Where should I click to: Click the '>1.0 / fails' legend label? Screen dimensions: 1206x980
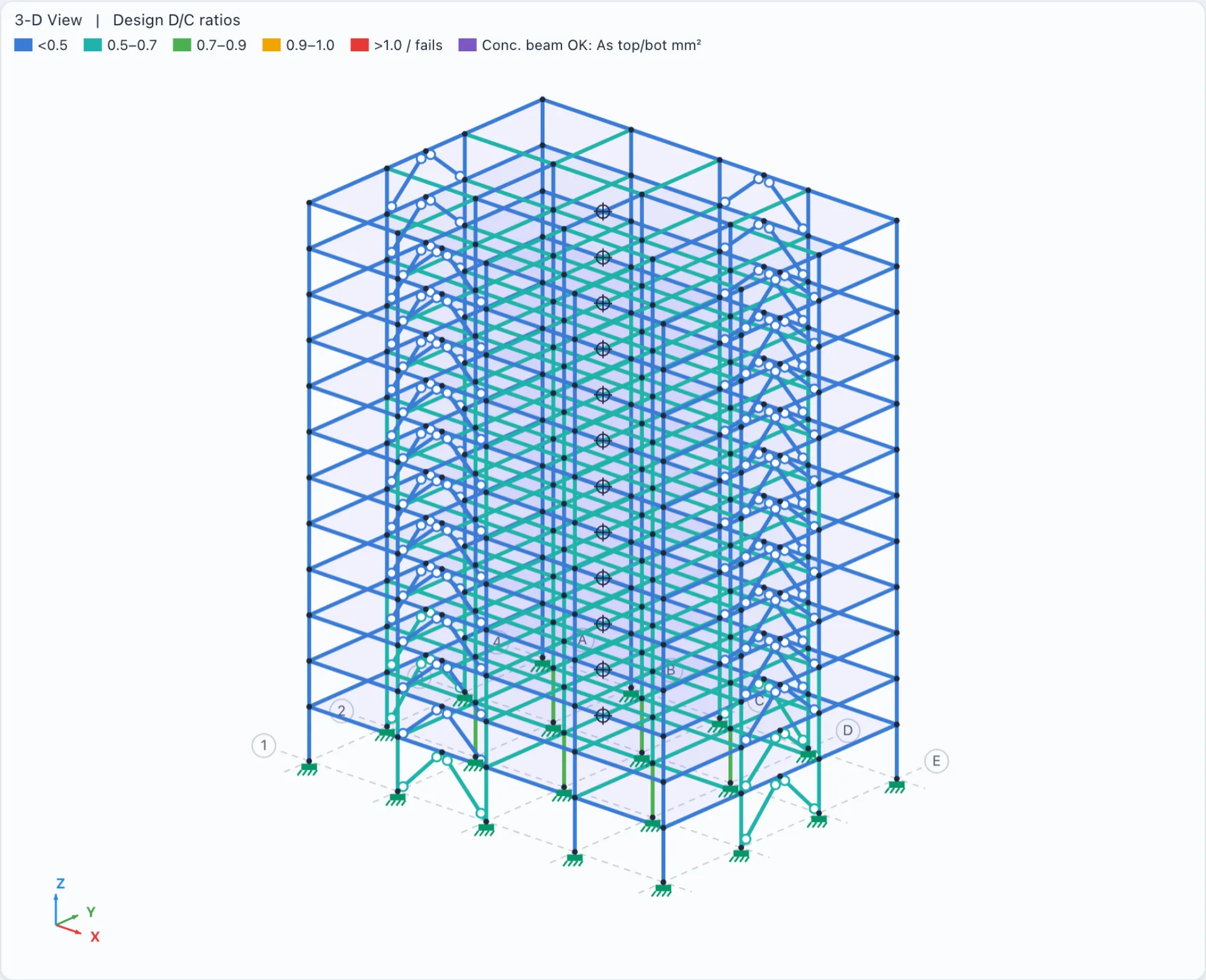click(x=408, y=45)
